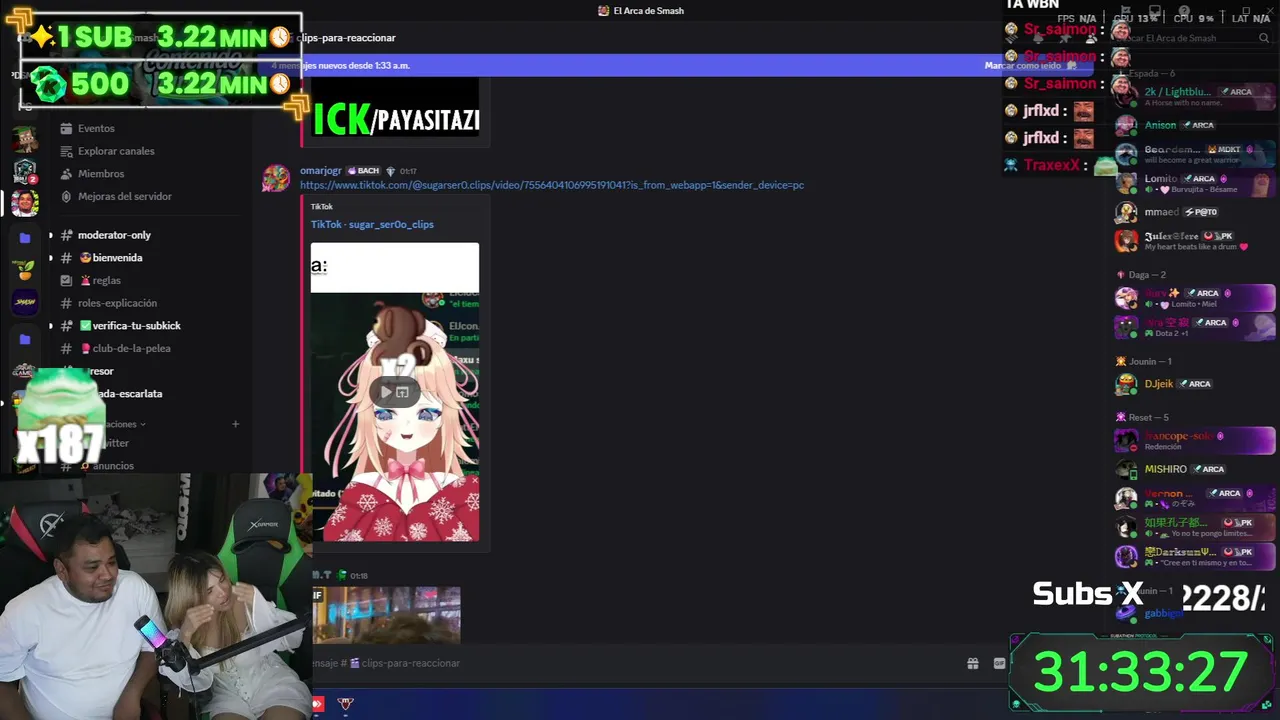Open member 2k / Lightblu... profile
Image resolution: width=1280 pixels, height=720 pixels.
(x=1195, y=97)
